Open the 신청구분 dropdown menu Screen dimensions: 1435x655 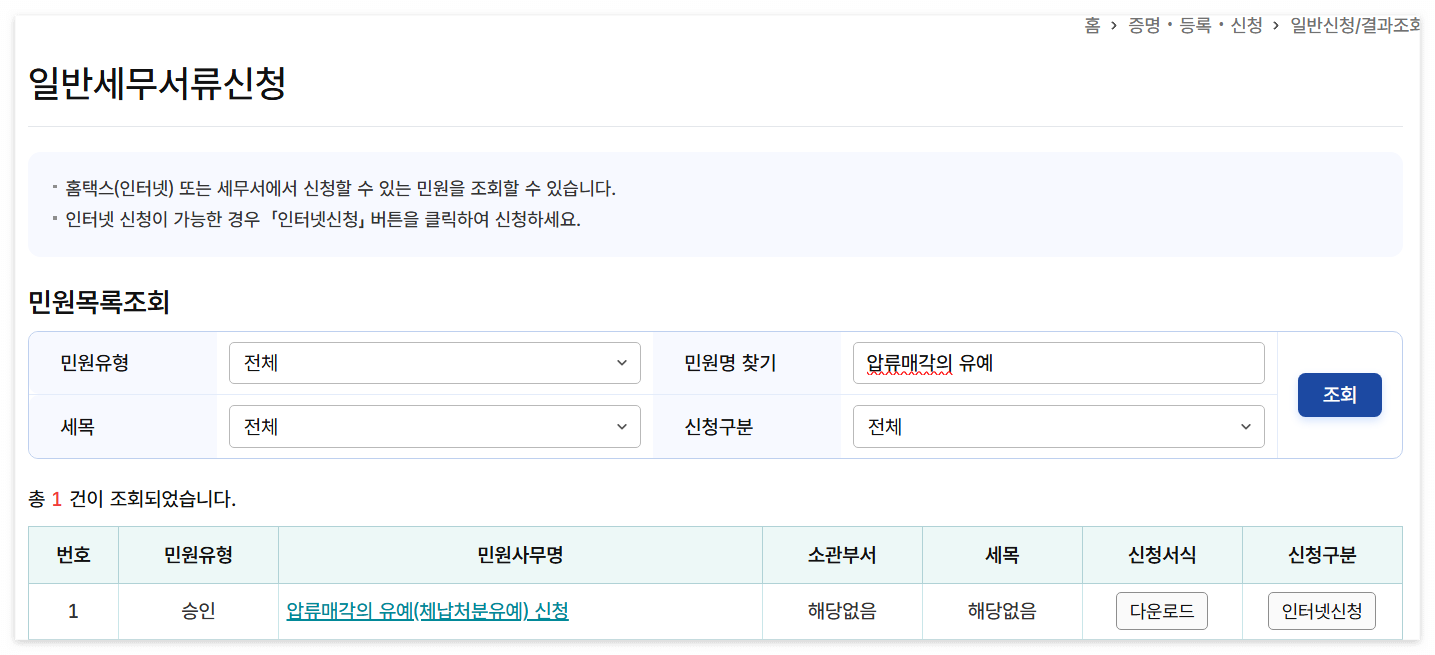point(1058,426)
